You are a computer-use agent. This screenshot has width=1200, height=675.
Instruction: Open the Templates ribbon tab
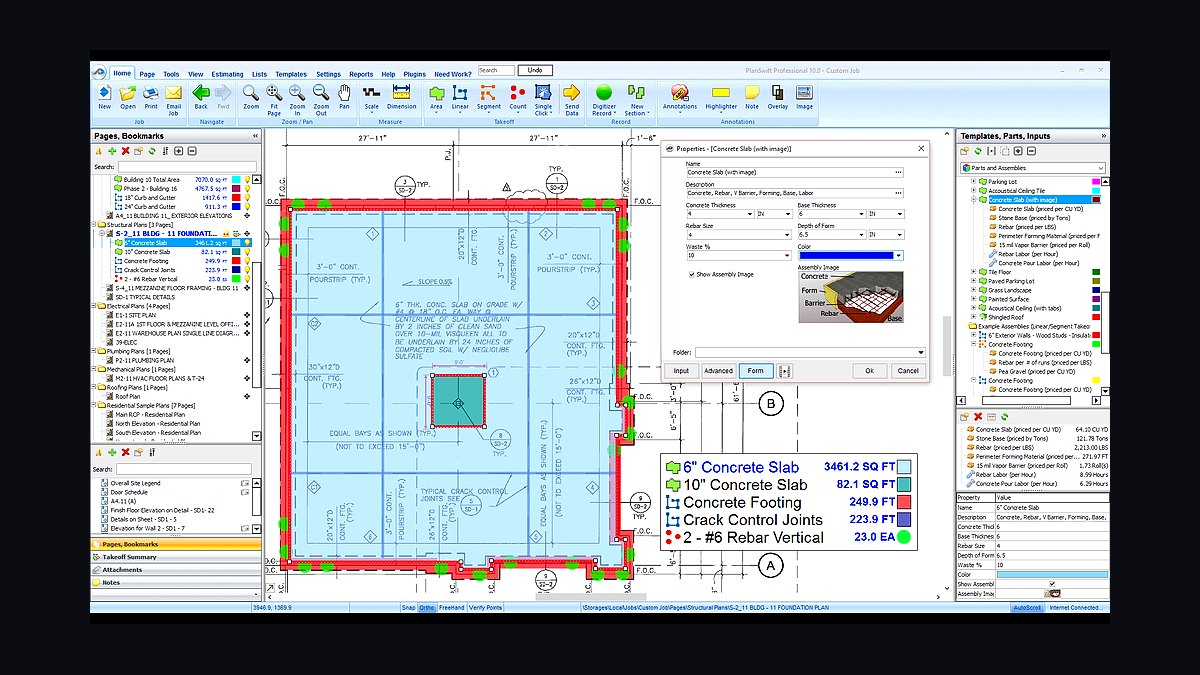tap(291, 74)
